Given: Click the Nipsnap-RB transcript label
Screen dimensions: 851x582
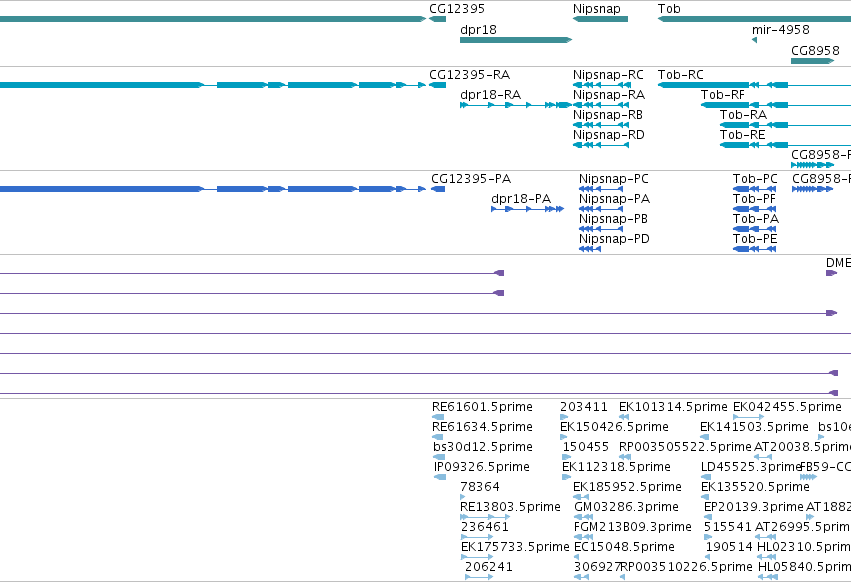Looking at the screenshot, I should click(x=608, y=115).
